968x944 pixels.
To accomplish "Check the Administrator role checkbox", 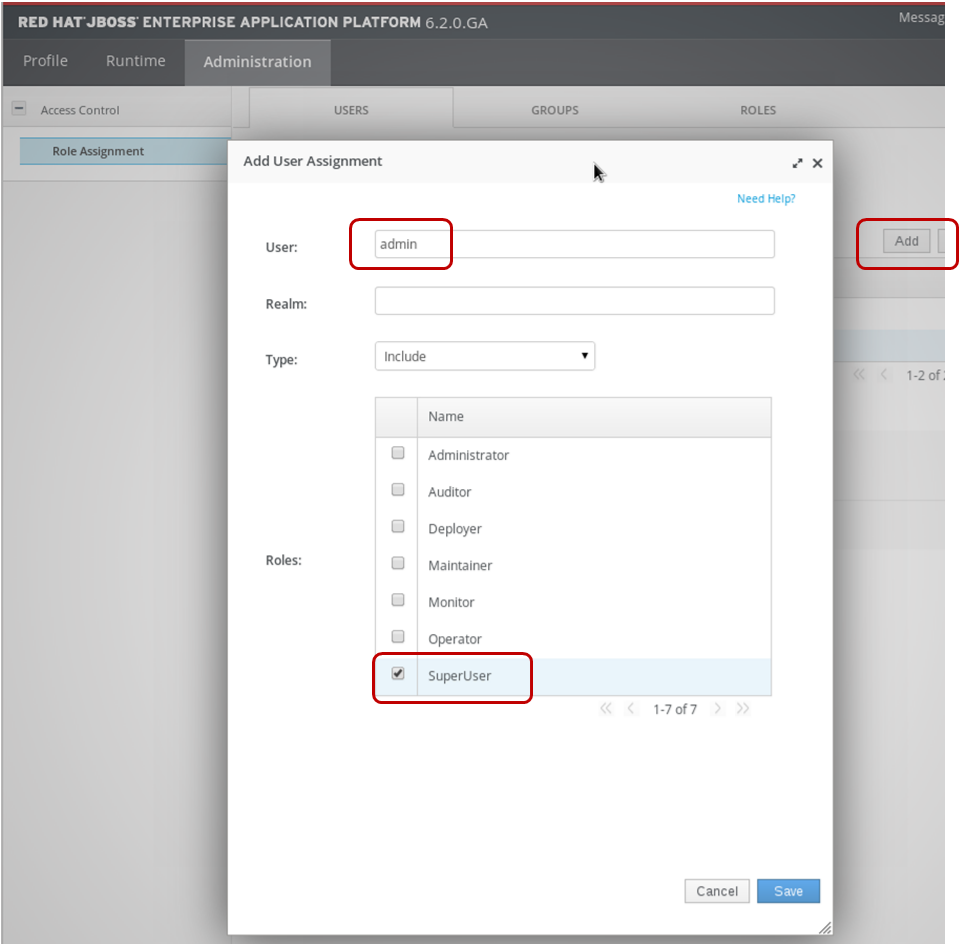I will (x=398, y=453).
